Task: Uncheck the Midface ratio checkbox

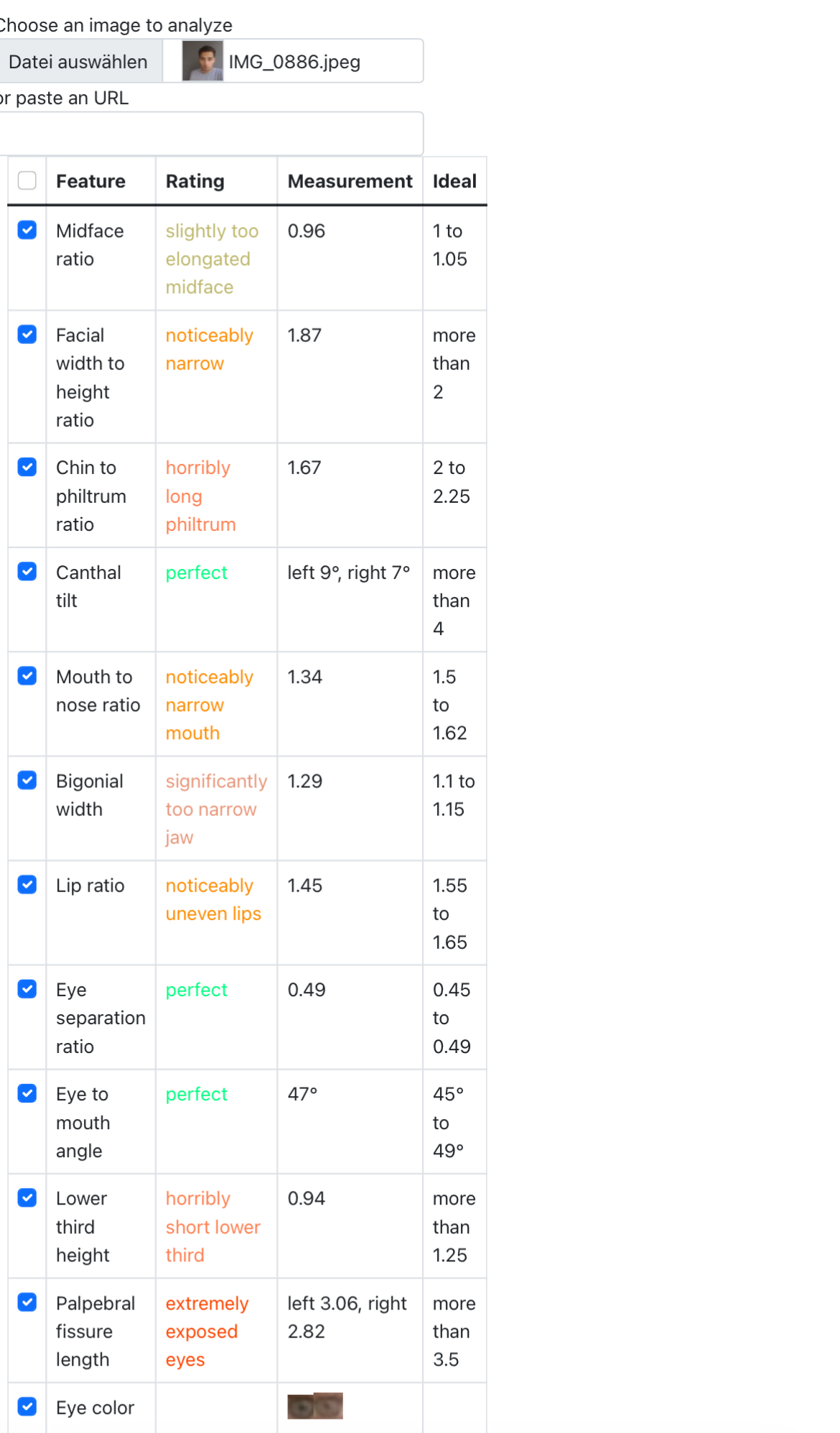Action: pos(27,230)
